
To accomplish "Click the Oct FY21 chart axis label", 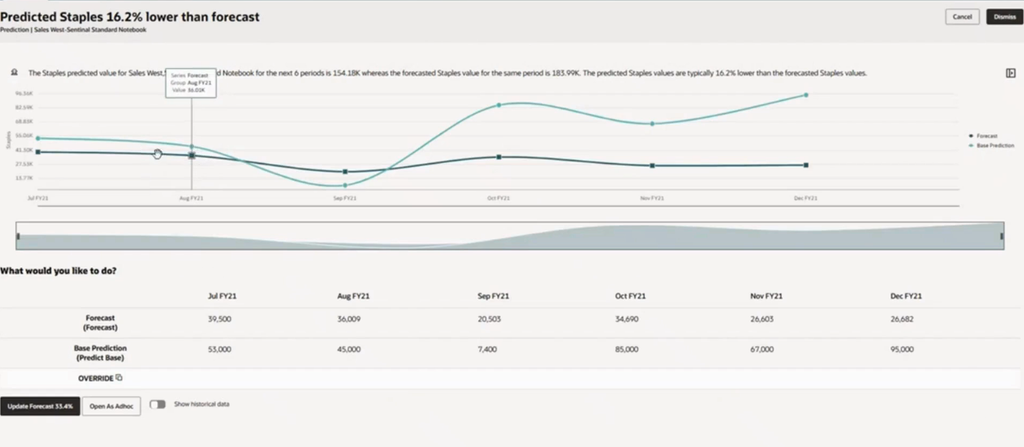I will pyautogui.click(x=498, y=198).
